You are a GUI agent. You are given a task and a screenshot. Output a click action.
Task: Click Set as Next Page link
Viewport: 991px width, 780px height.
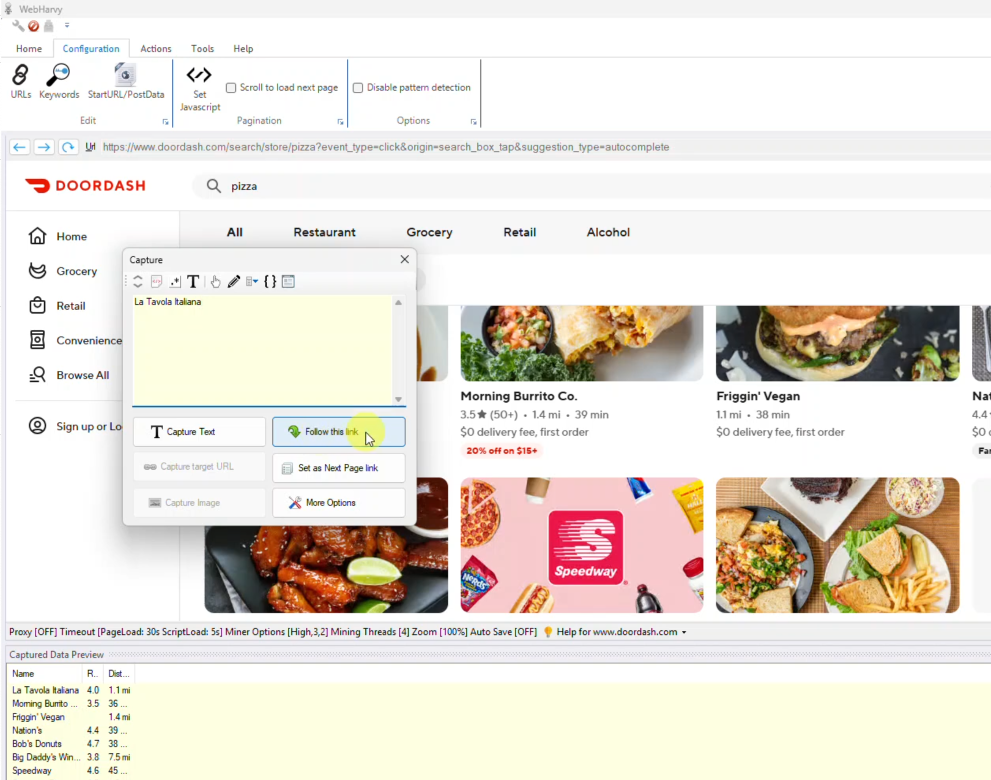tap(338, 468)
